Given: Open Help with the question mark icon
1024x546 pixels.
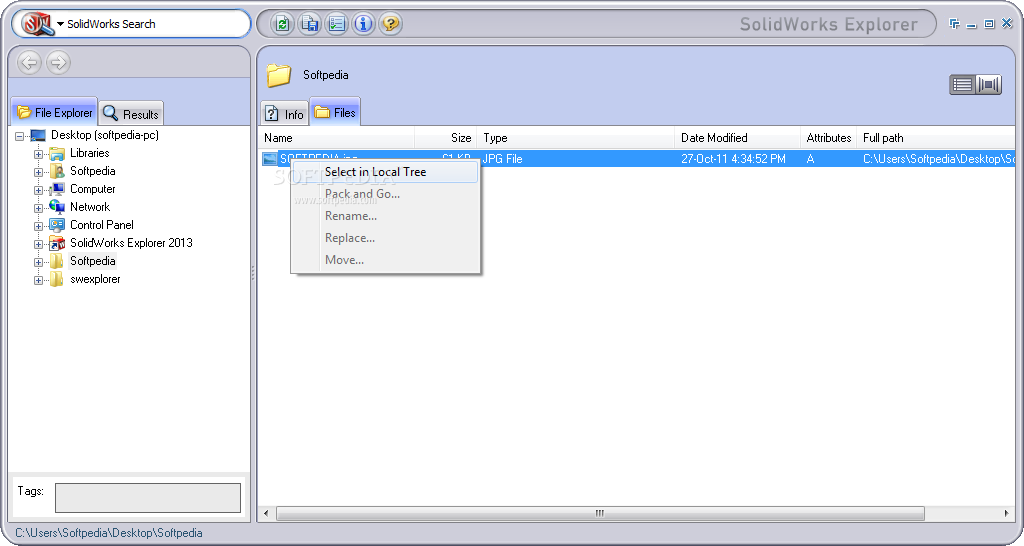Looking at the screenshot, I should pyautogui.click(x=391, y=24).
